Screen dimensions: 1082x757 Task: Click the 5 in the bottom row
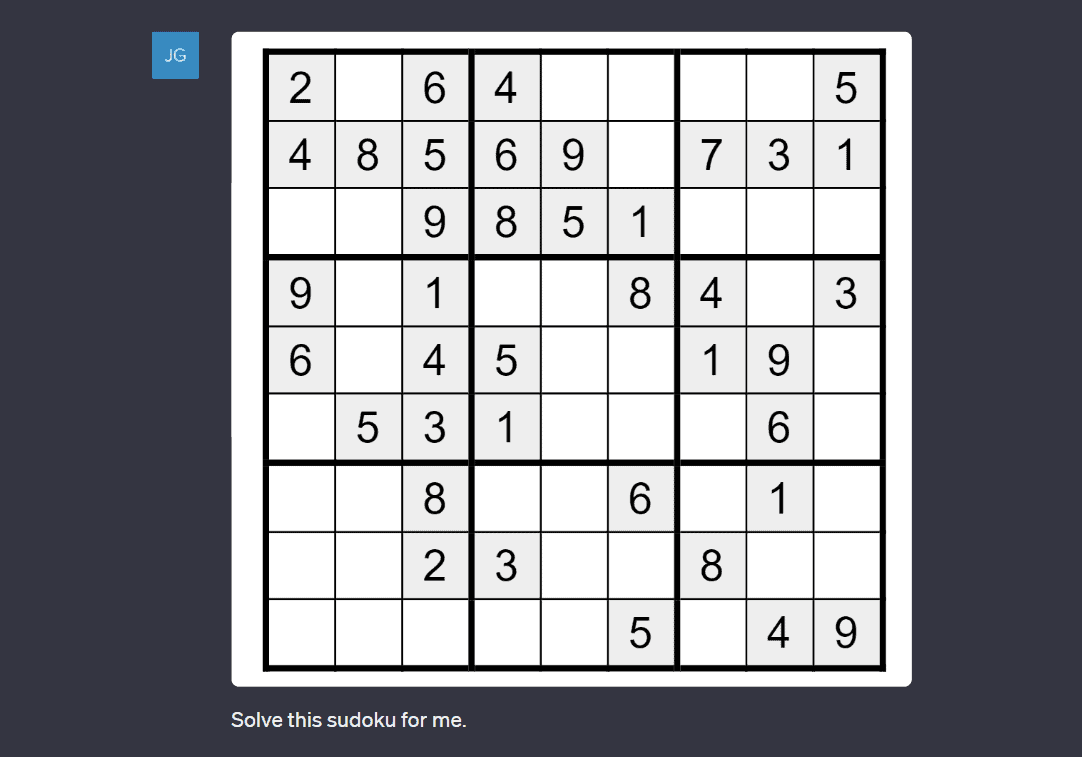pyautogui.click(x=641, y=633)
